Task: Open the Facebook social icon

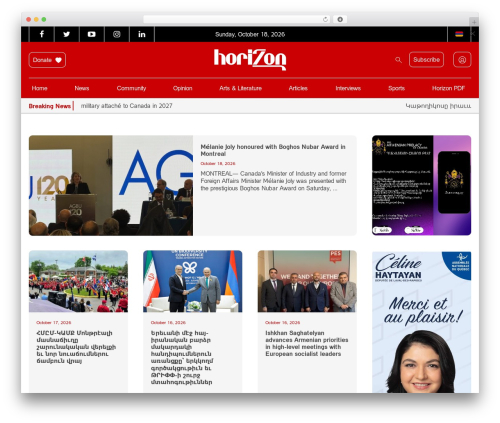Action: 42,34
